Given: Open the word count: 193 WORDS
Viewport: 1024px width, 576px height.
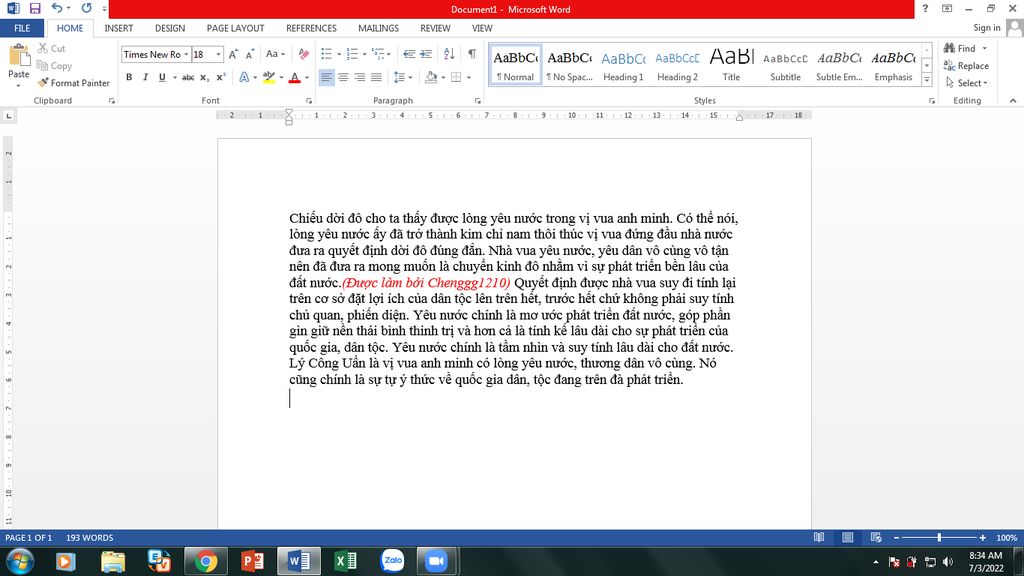Looking at the screenshot, I should (x=89, y=537).
